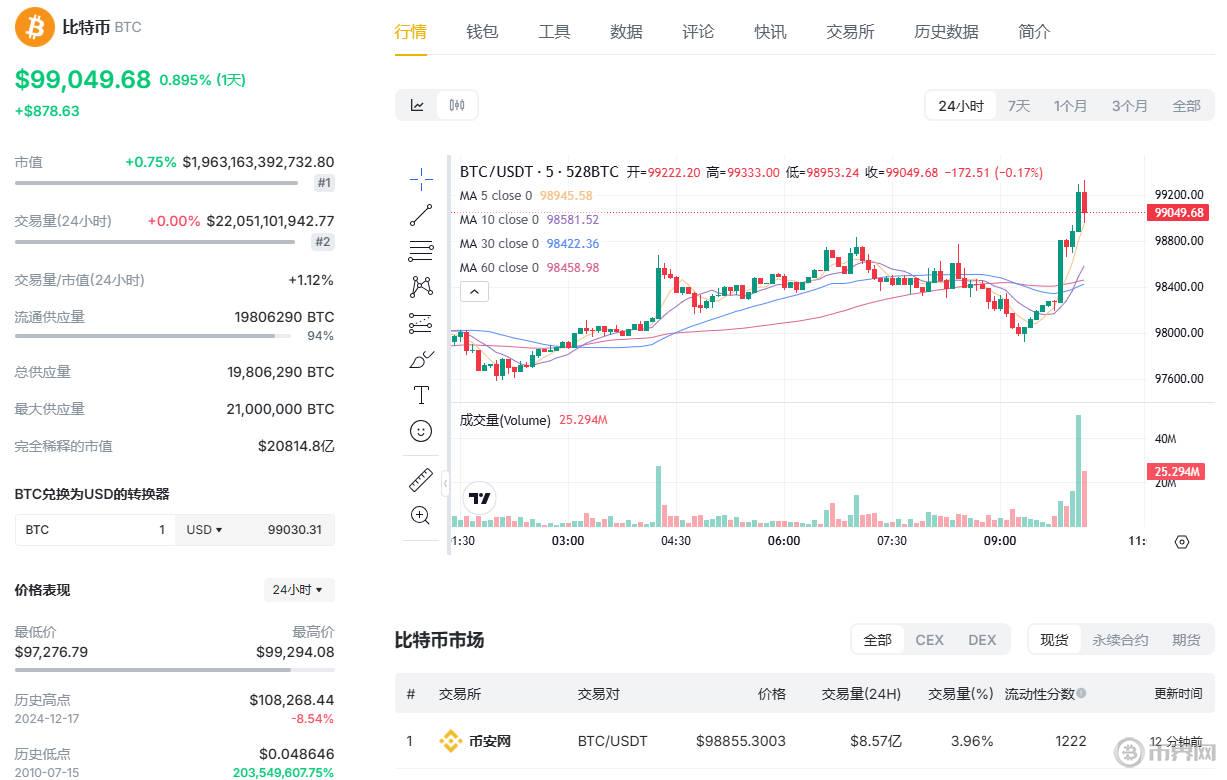Open the emoji sticker tool
Screen dimensions: 1227x780
click(x=421, y=431)
